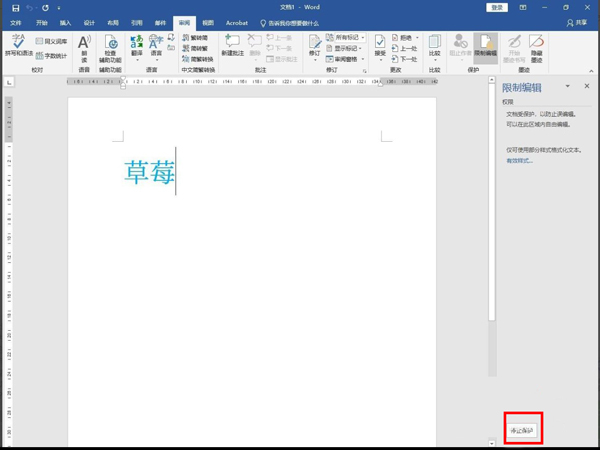Run 检查辅助功能 accessibility checker
The width and height of the screenshot is (600, 450).
tap(110, 46)
